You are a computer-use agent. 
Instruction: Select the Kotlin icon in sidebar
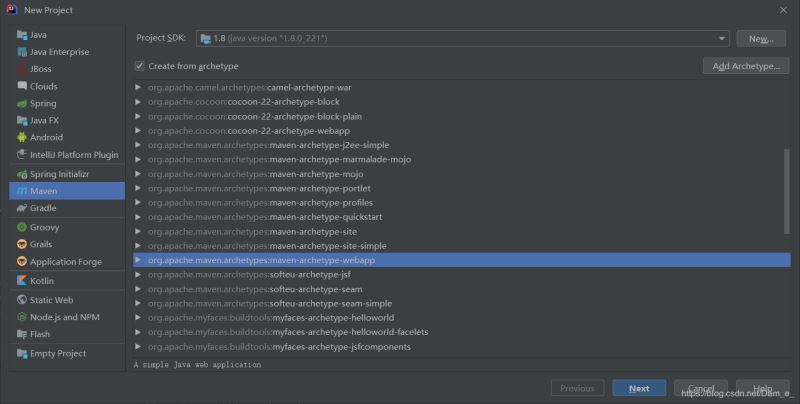(21, 281)
